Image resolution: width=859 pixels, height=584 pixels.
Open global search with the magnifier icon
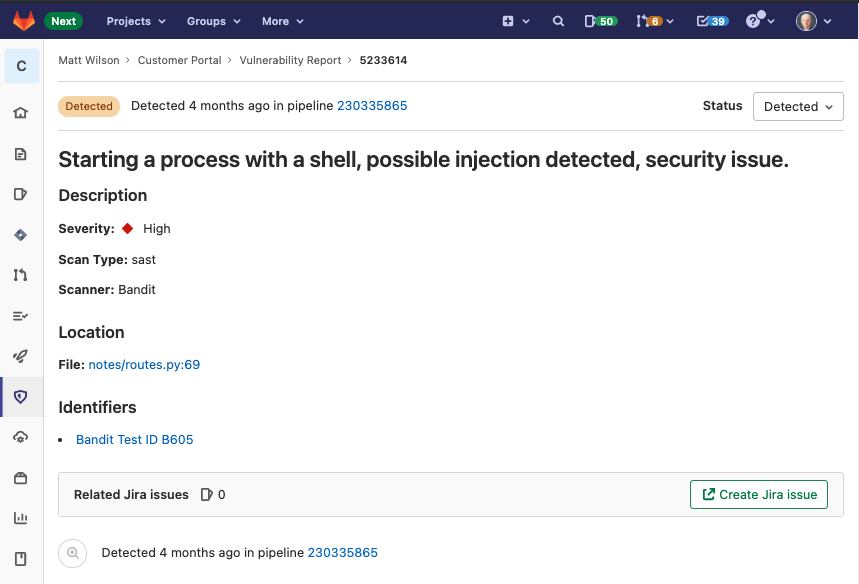(558, 20)
